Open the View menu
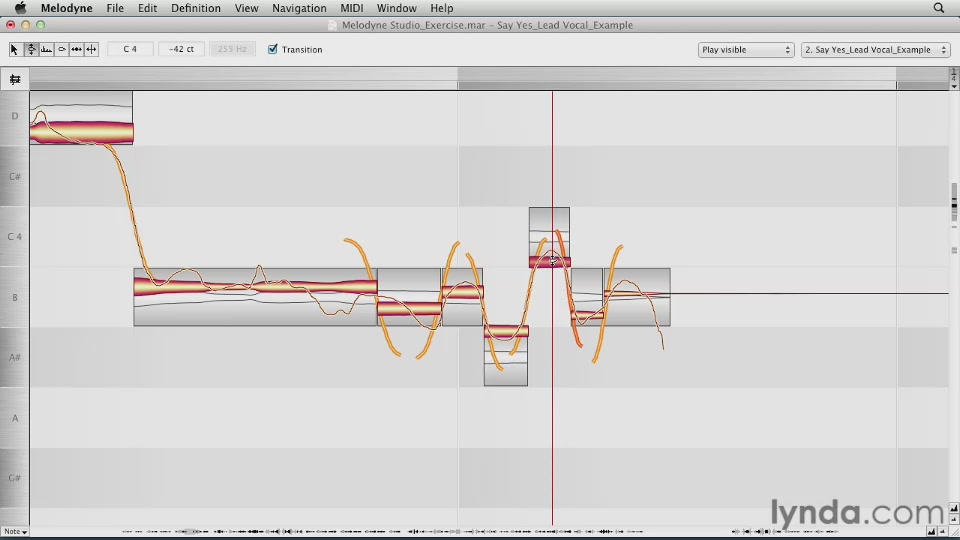Viewport: 960px width, 540px height. coord(246,8)
